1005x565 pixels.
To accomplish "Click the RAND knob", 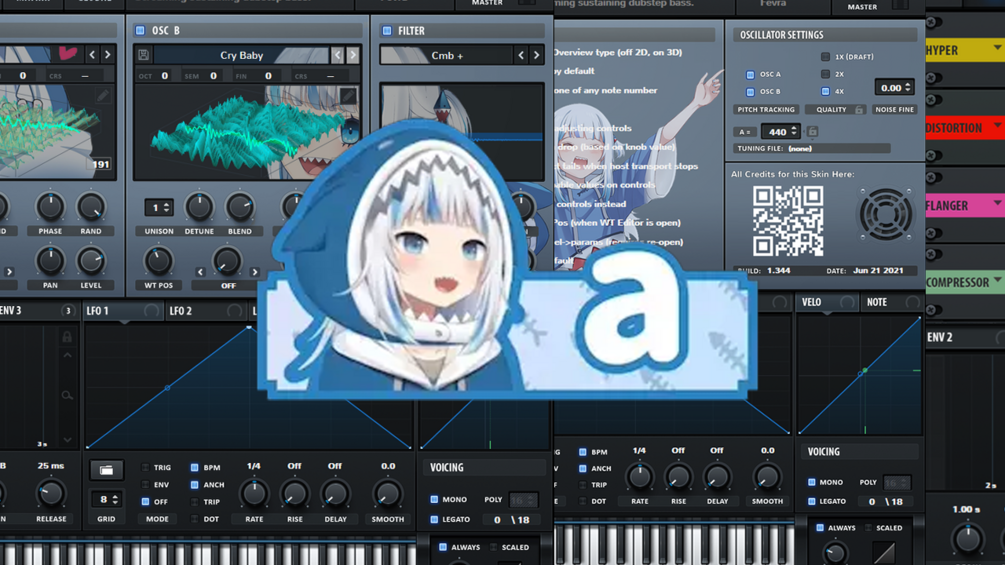I will (91, 207).
